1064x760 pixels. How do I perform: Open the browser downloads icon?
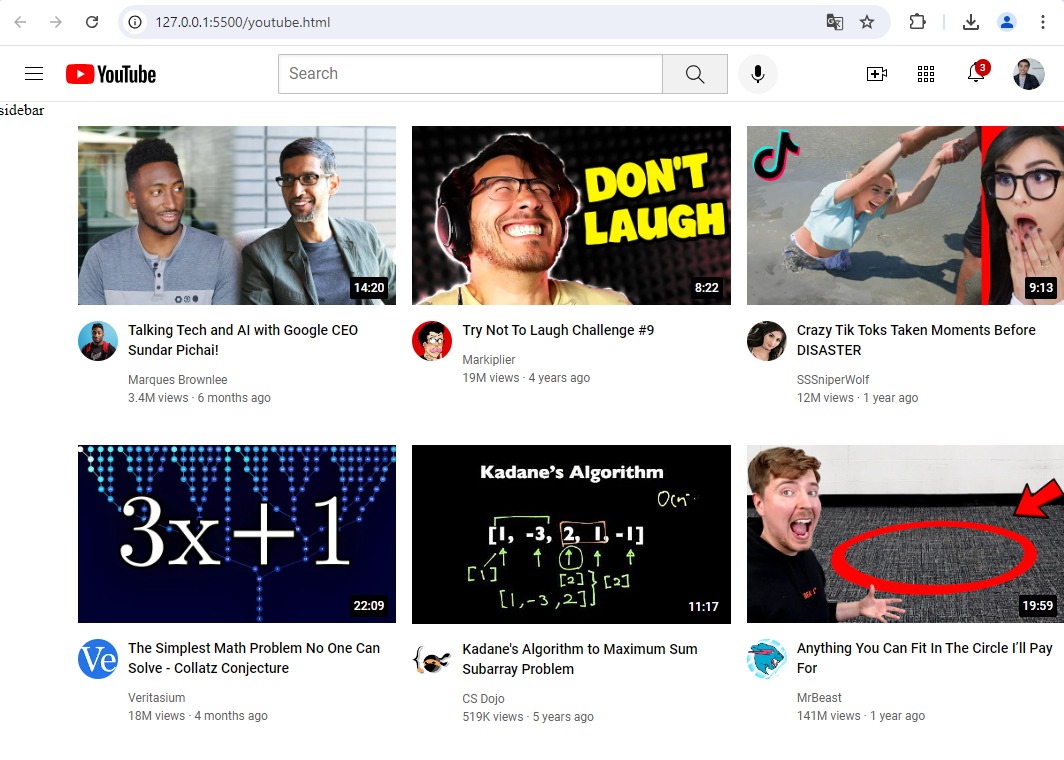970,22
